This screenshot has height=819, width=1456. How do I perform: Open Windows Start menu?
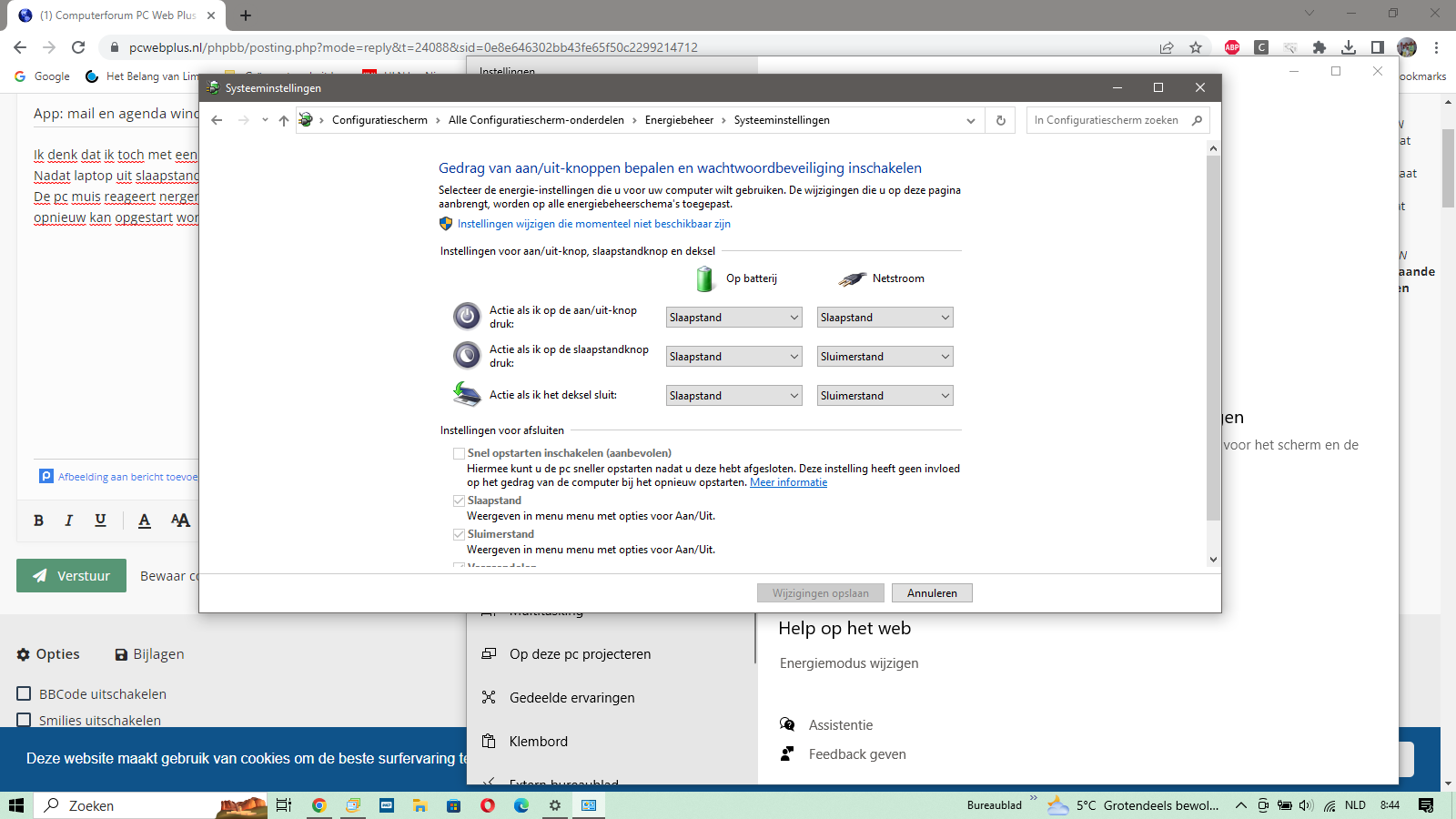[15, 805]
